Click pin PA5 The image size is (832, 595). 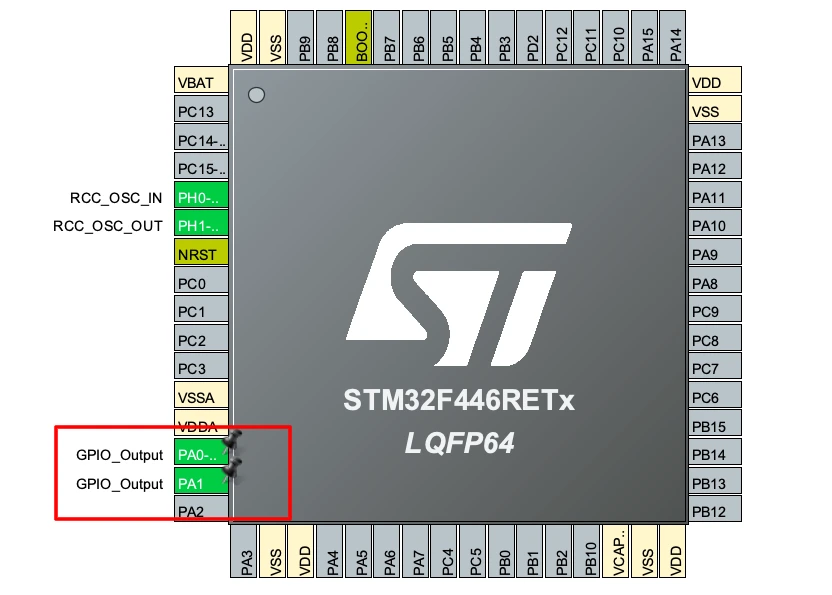(x=359, y=551)
